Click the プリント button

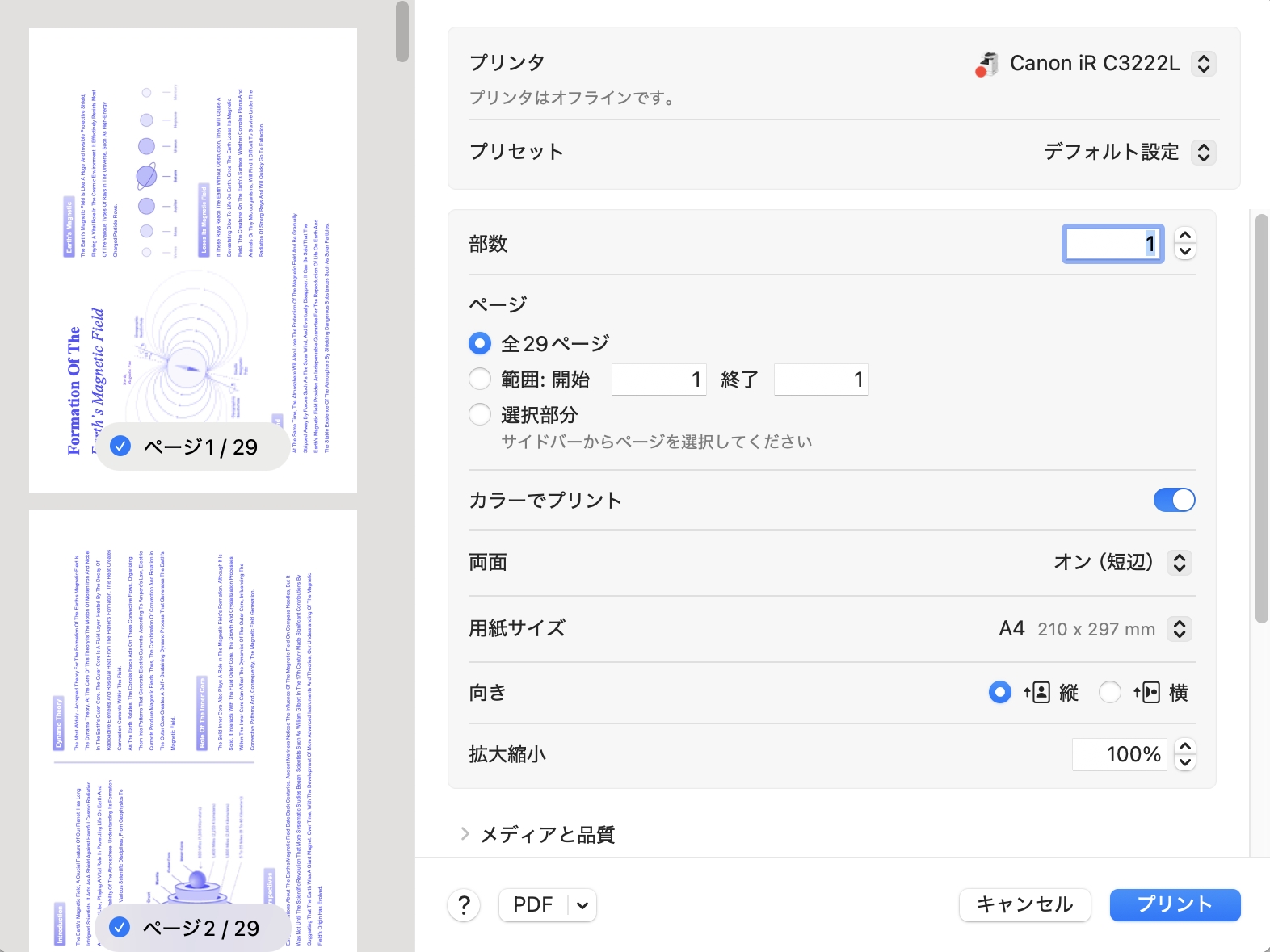[1175, 905]
